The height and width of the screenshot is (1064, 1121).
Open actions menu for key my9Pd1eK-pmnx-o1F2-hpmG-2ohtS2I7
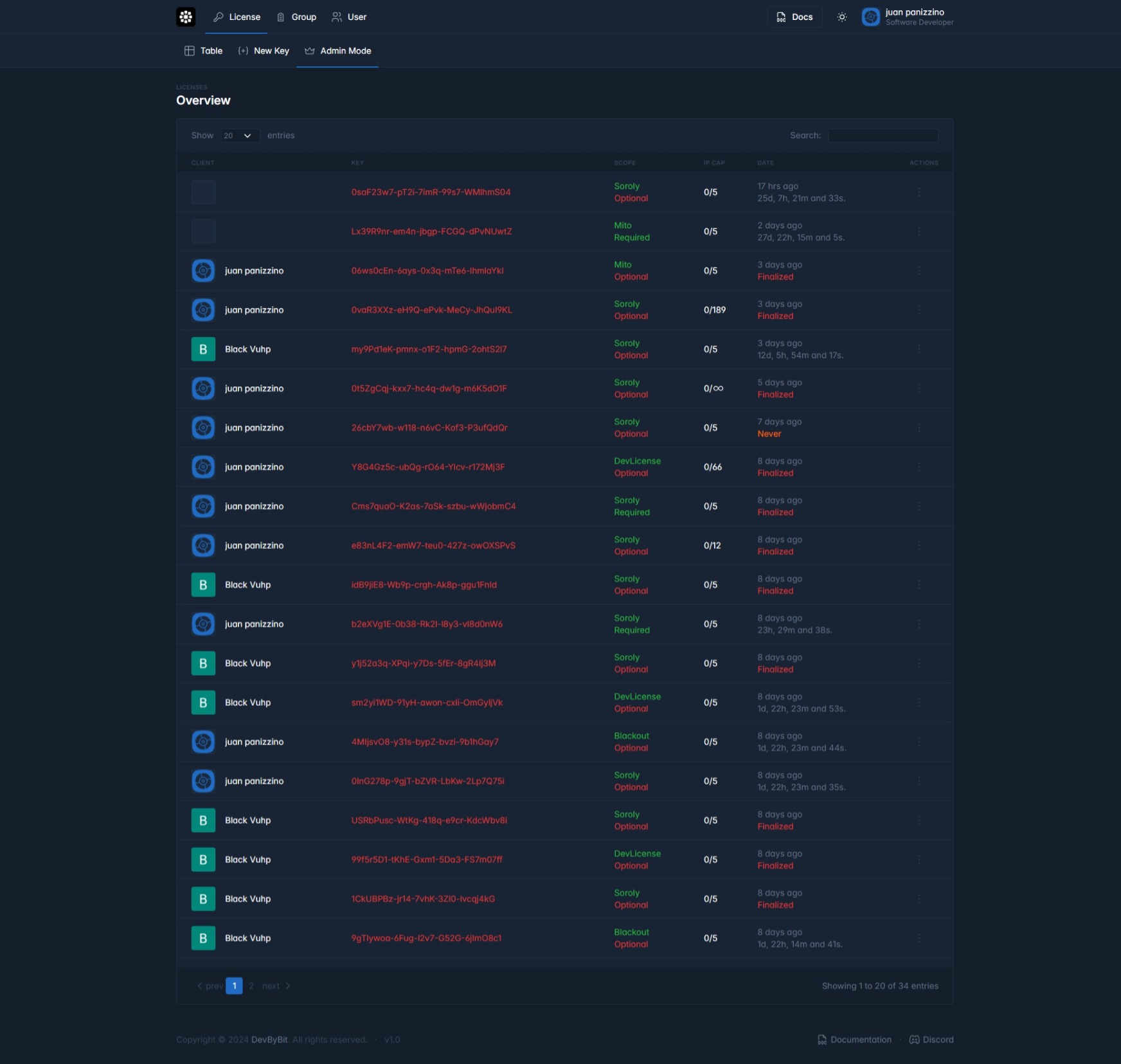(x=919, y=349)
